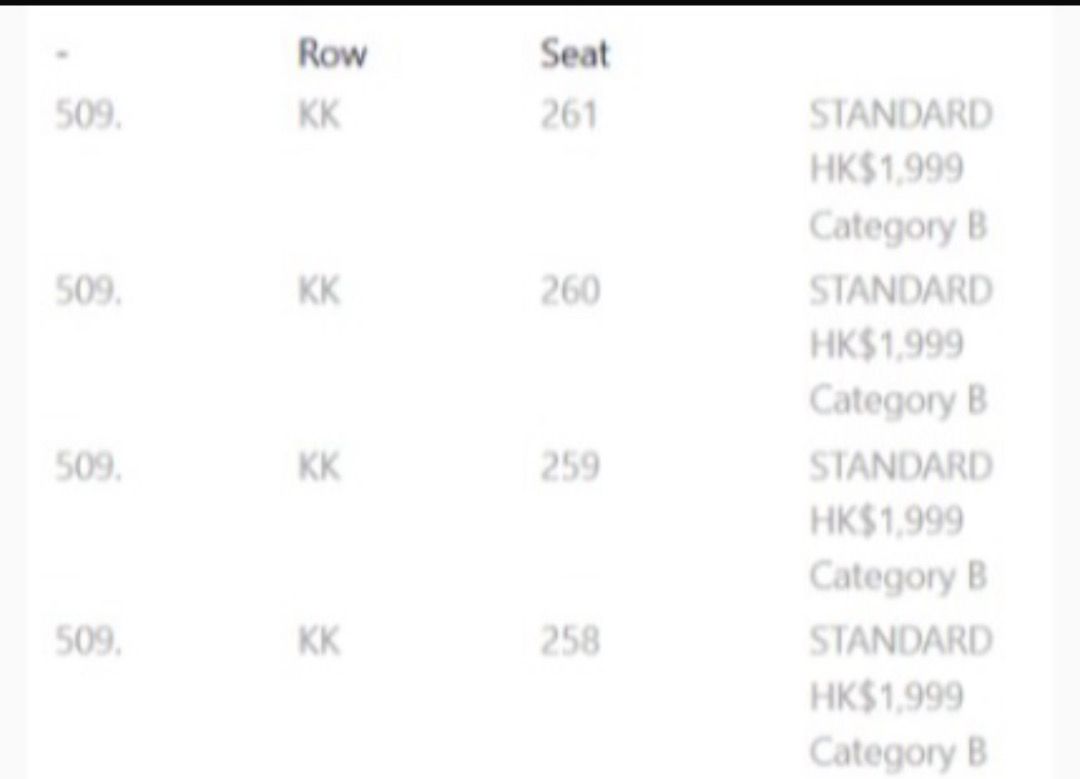Click section 509 for seat 260

click(87, 292)
